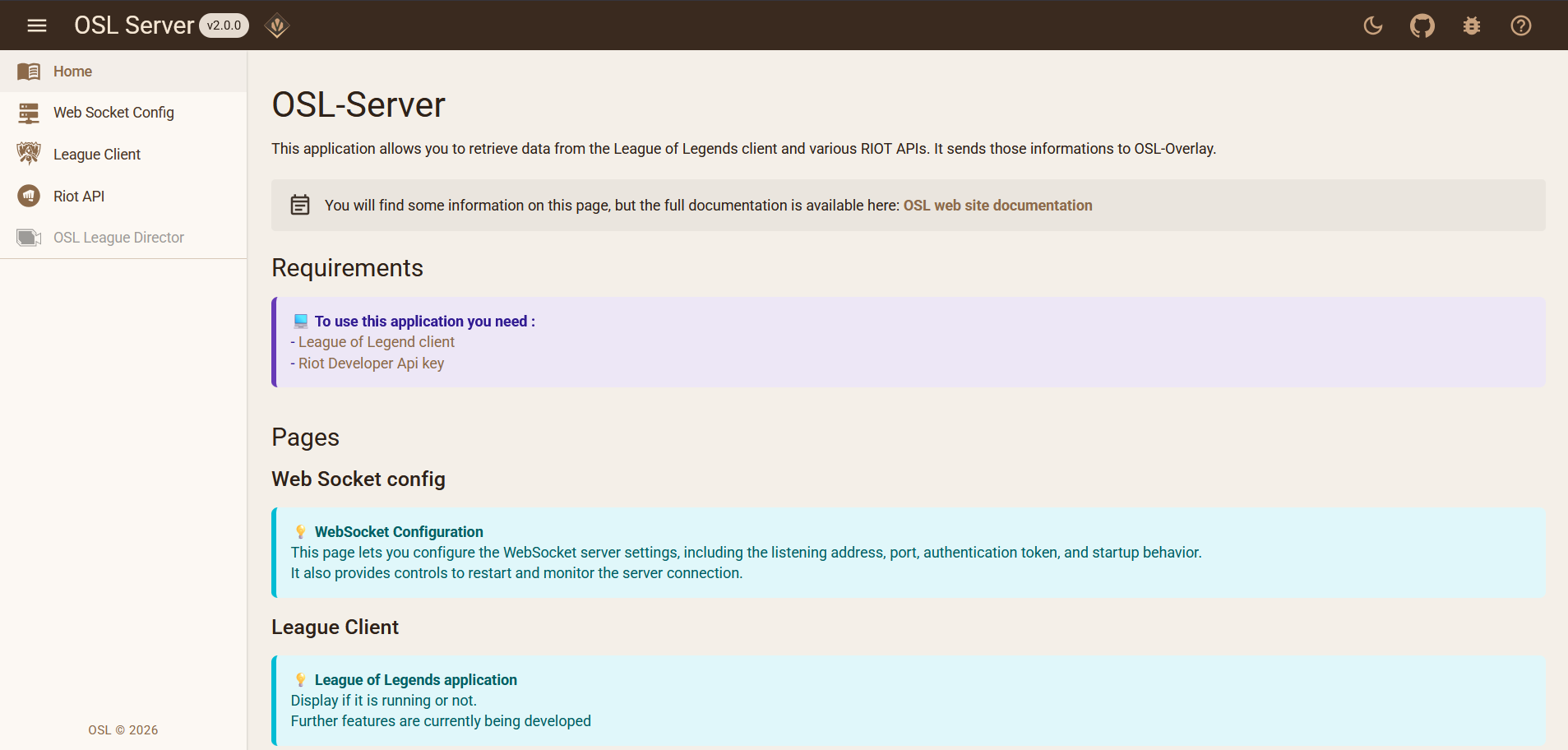Toggle dark mode with moon icon
The width and height of the screenshot is (1568, 750).
tap(1373, 25)
